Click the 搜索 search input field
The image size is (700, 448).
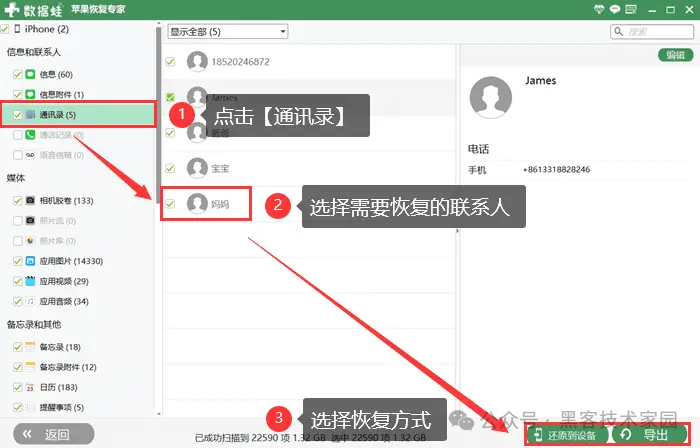pos(652,32)
